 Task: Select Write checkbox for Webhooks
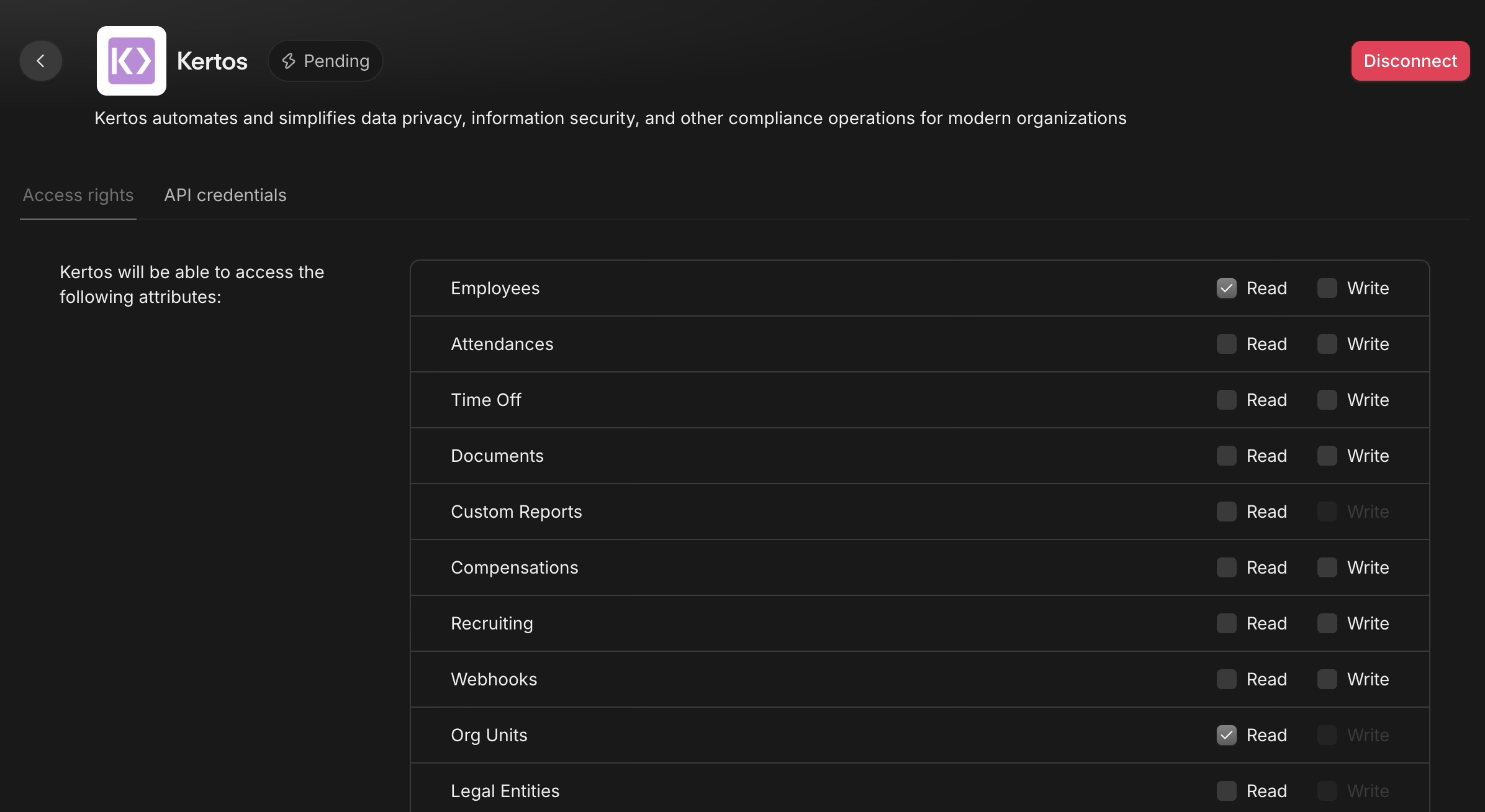(1327, 679)
